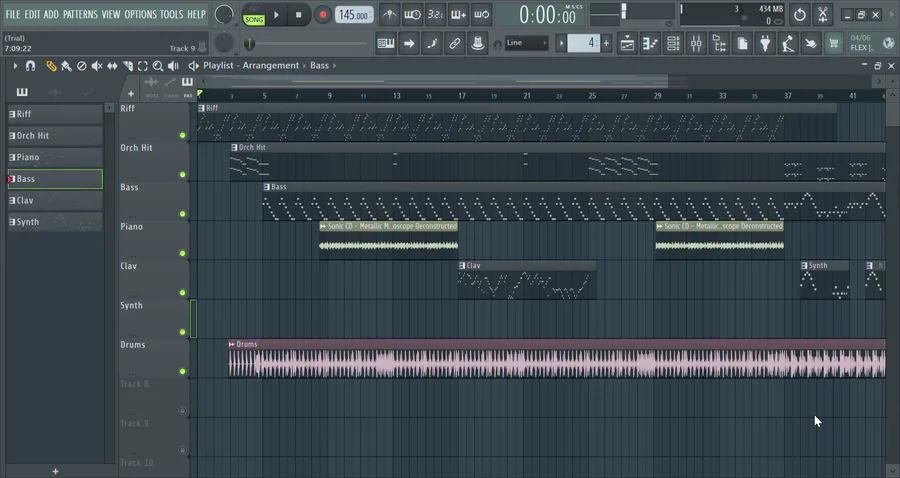Mute the Drums track green light
Screen dimensions: 900x478
click(183, 372)
